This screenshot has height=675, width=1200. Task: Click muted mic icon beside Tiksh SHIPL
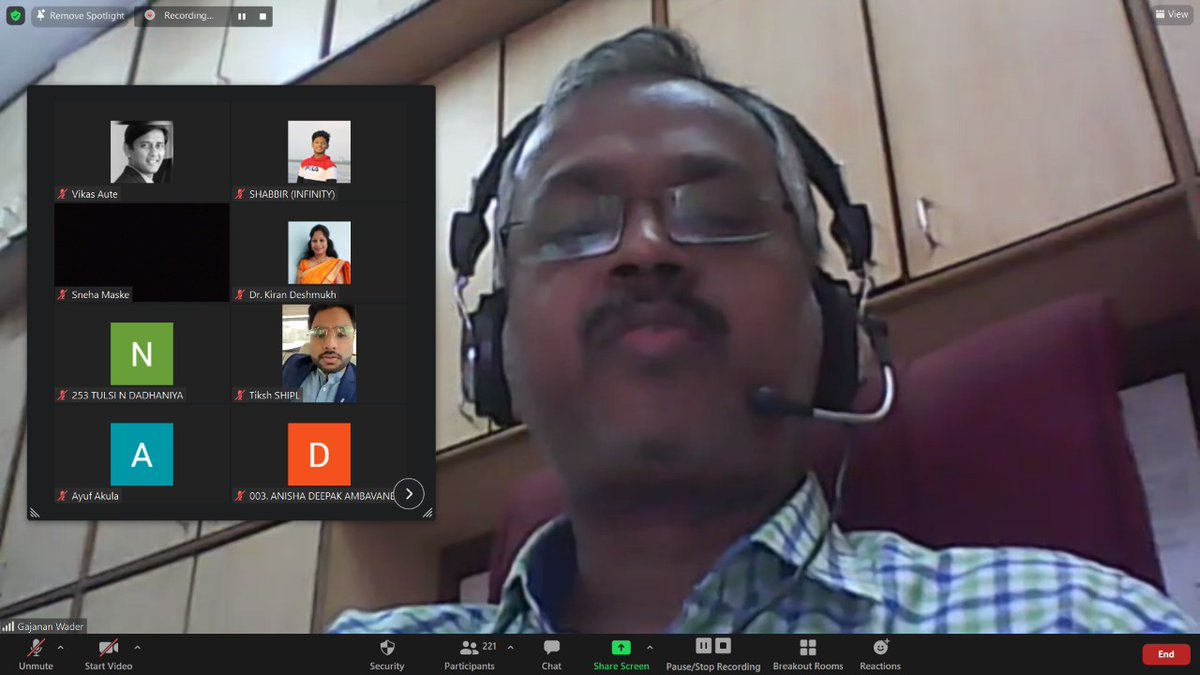[x=240, y=395]
